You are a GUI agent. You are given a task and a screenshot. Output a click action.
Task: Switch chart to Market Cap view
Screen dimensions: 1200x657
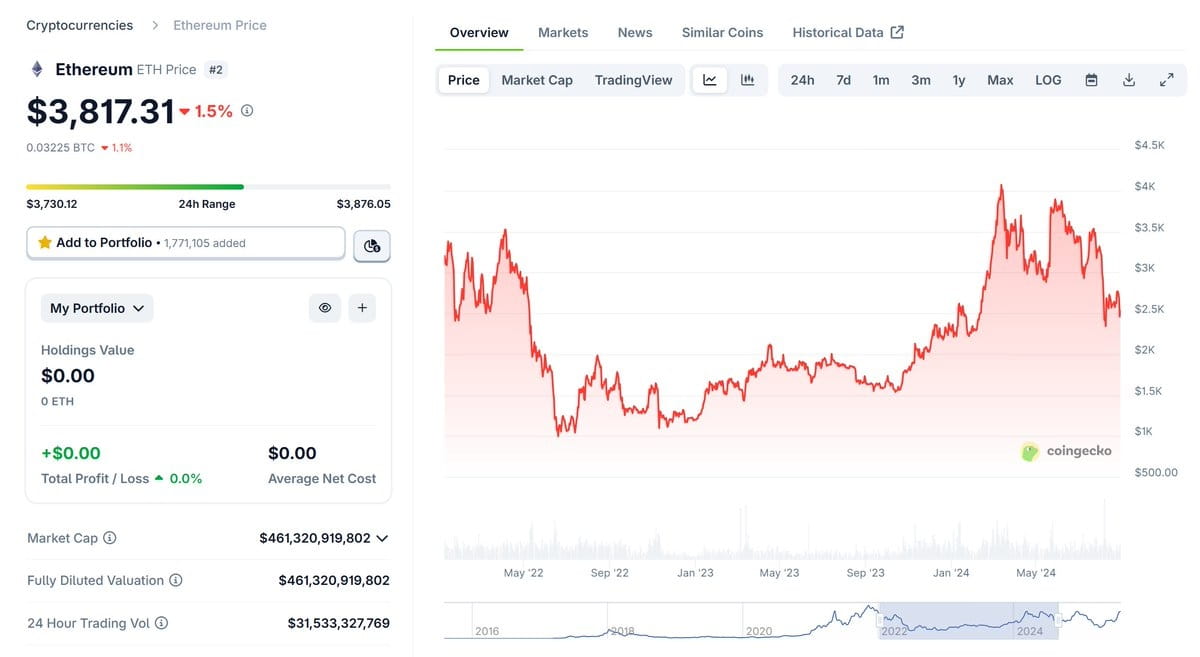click(x=536, y=79)
